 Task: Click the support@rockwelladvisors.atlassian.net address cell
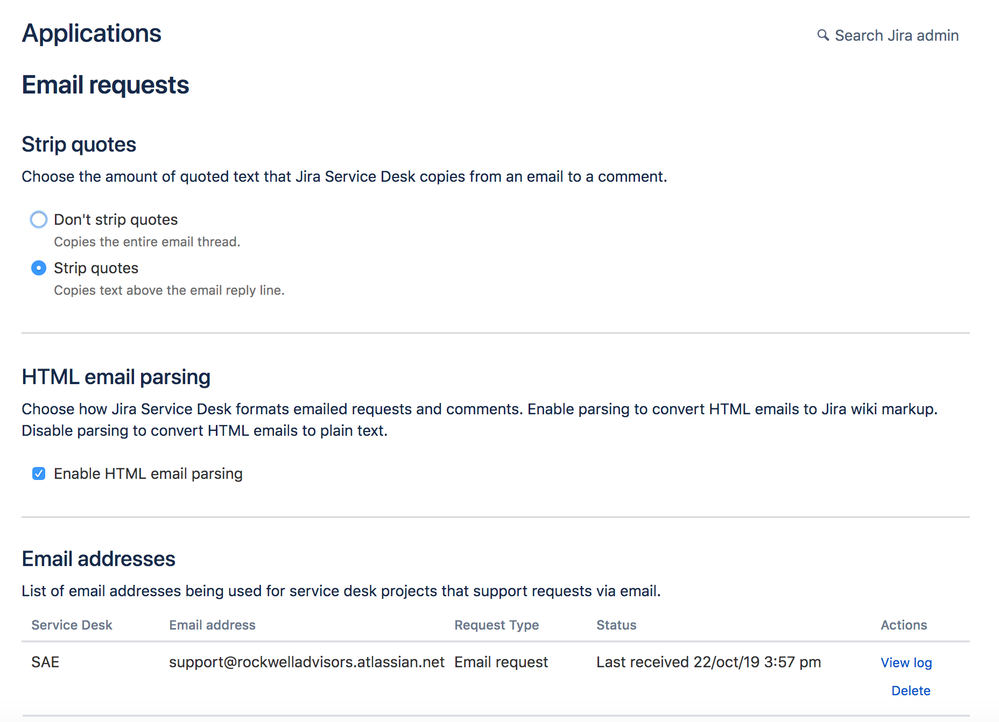pyautogui.click(x=306, y=662)
